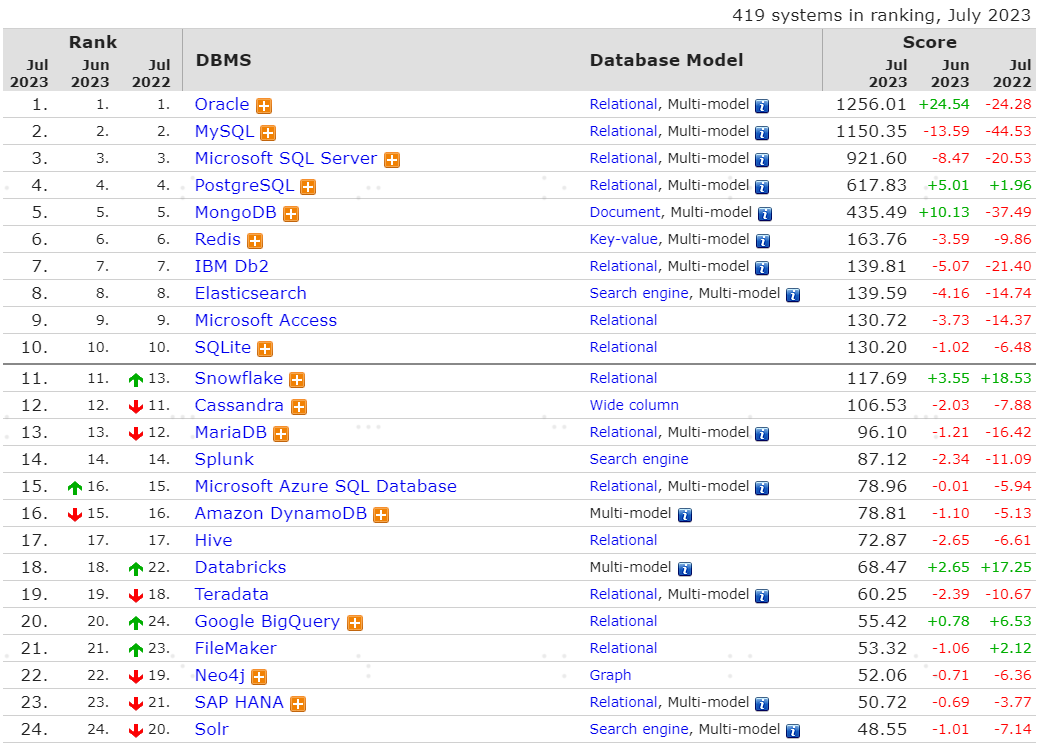Click the plus icon beside PostgreSQL

click(x=308, y=187)
